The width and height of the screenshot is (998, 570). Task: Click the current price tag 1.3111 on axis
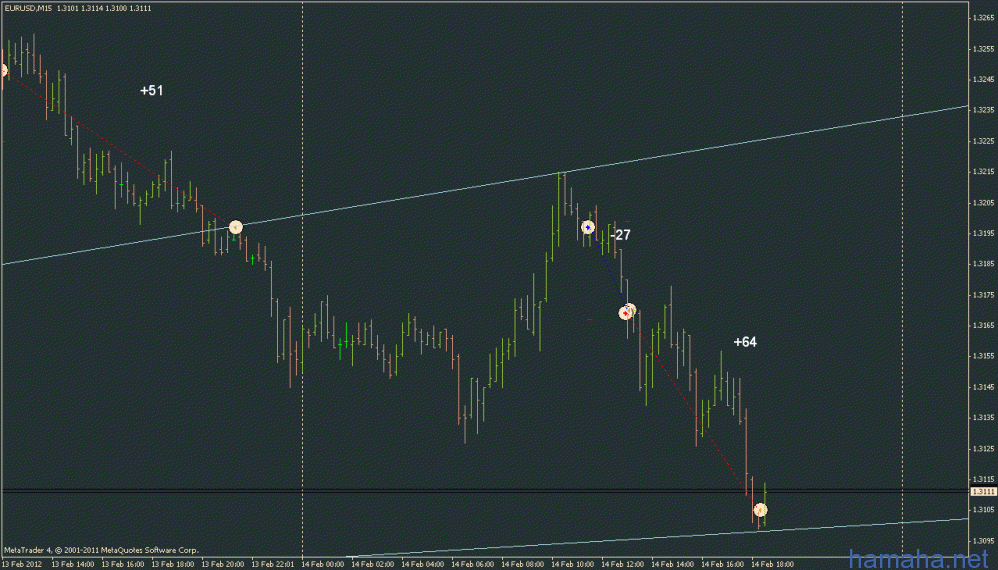click(984, 492)
